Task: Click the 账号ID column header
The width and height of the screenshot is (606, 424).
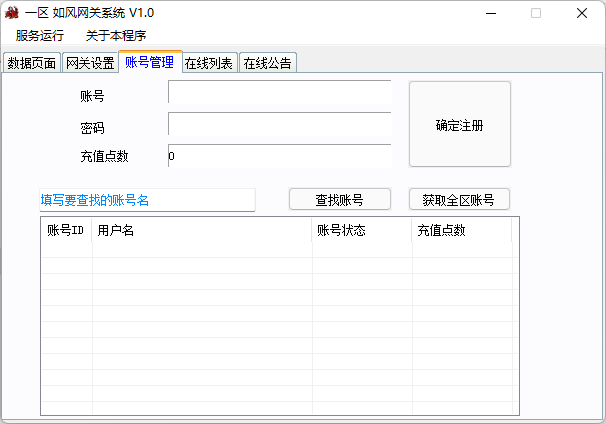Action: click(x=66, y=230)
